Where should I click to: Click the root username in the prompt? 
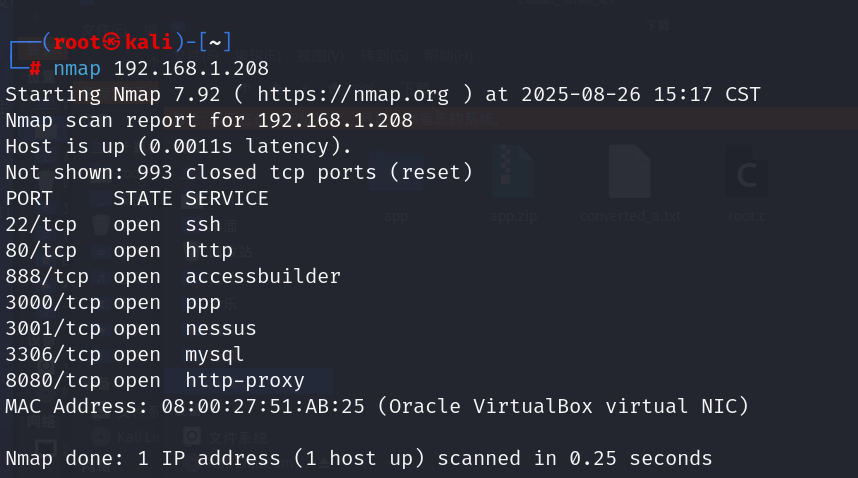coord(76,42)
